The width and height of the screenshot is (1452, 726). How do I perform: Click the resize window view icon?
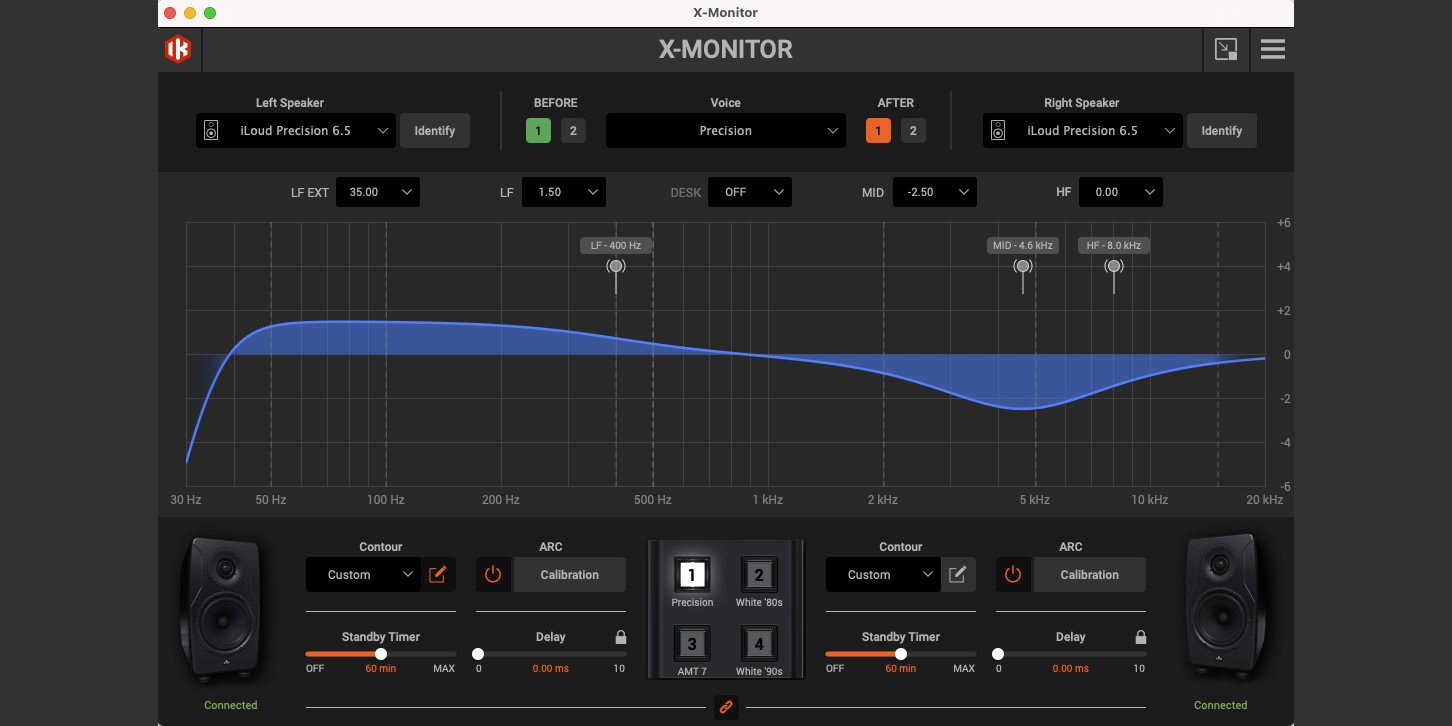click(x=1226, y=49)
